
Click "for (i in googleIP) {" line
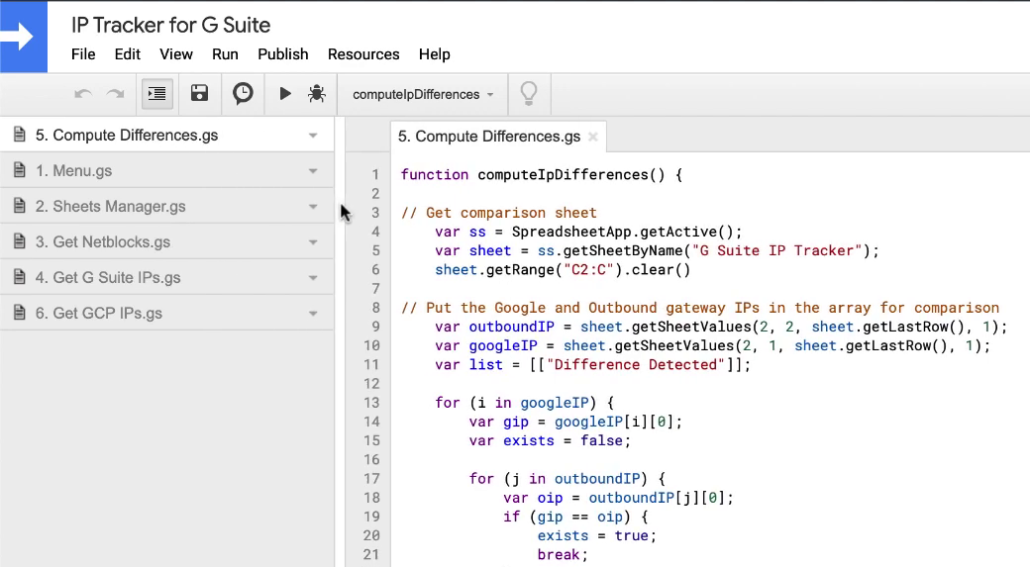pos(524,403)
